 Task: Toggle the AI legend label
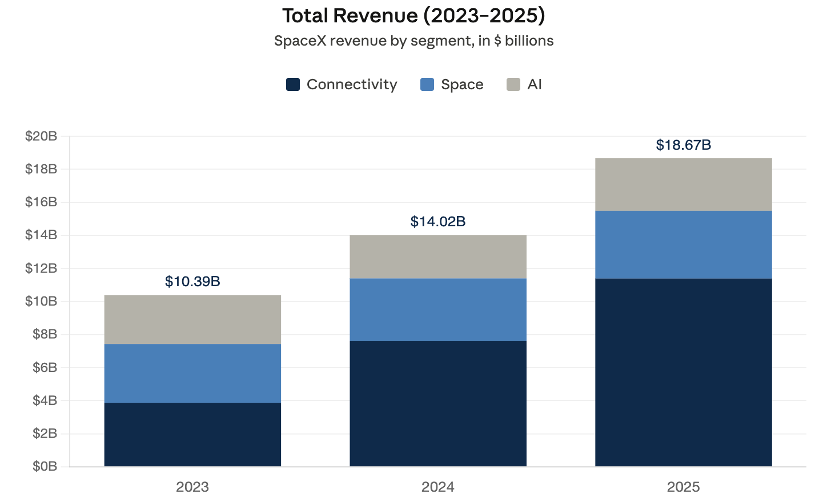click(534, 85)
